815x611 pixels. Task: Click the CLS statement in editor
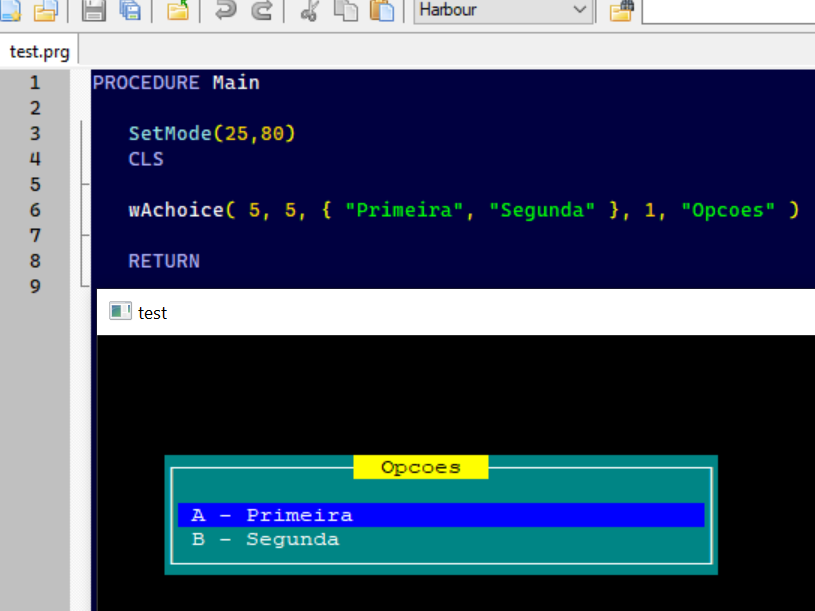pyautogui.click(x=146, y=159)
